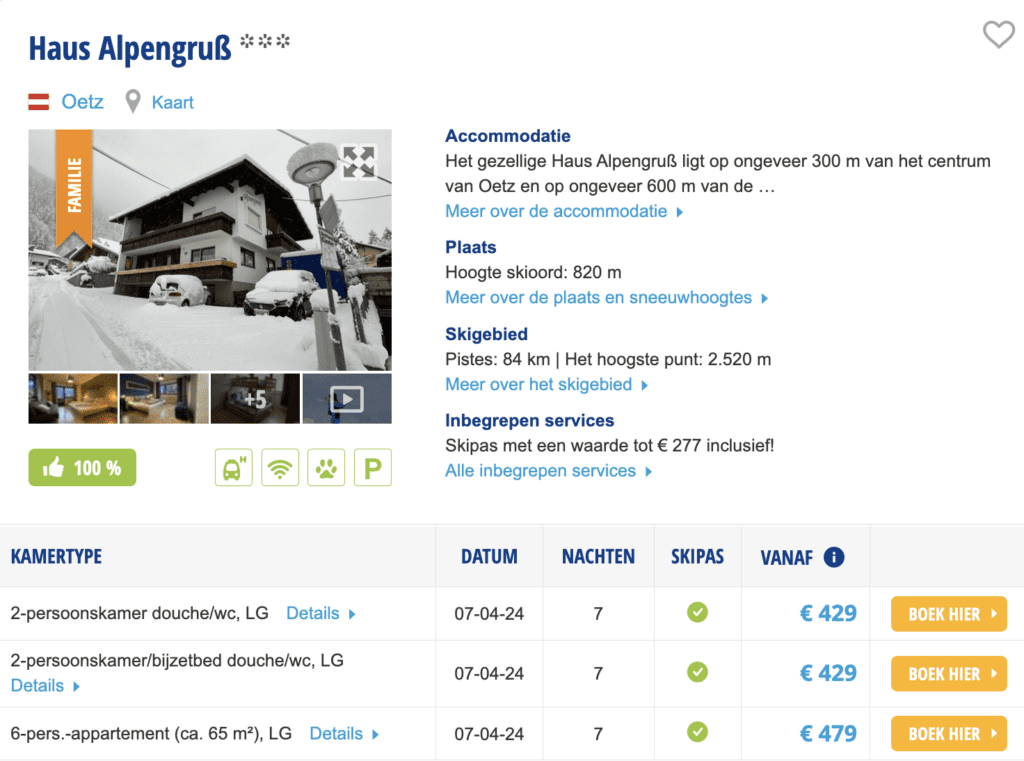
Task: Click the map pin icon beside Kaart
Action: [x=132, y=102]
